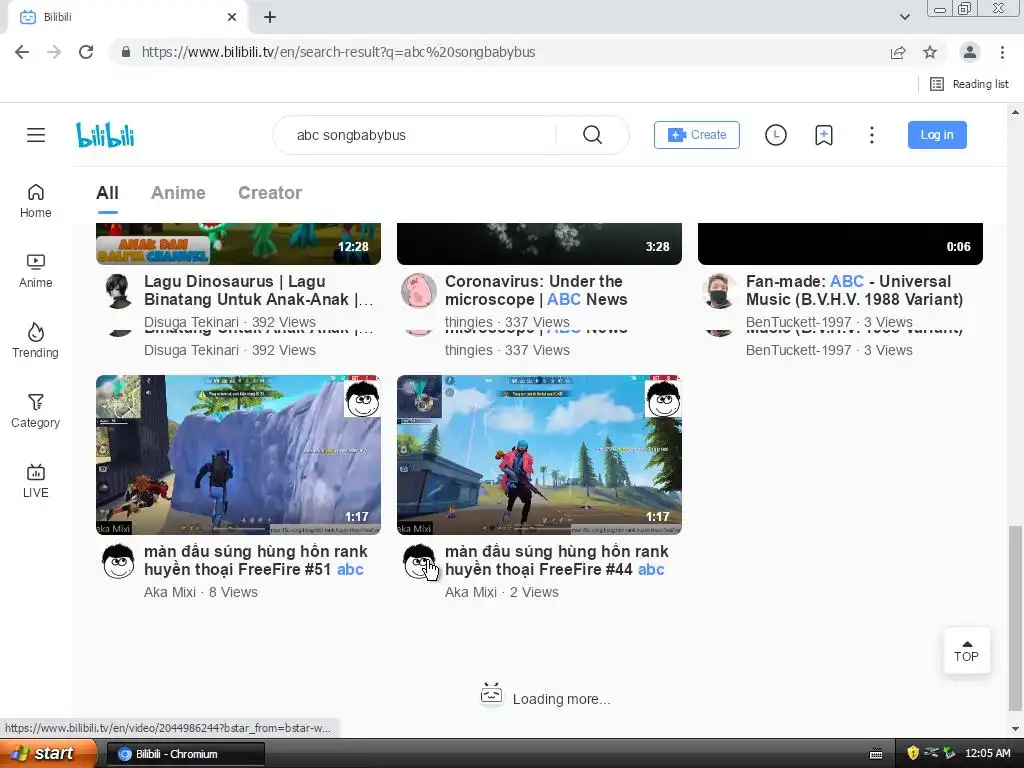The image size is (1024, 768).
Task: Bookmark this page with star icon
Action: point(930,52)
